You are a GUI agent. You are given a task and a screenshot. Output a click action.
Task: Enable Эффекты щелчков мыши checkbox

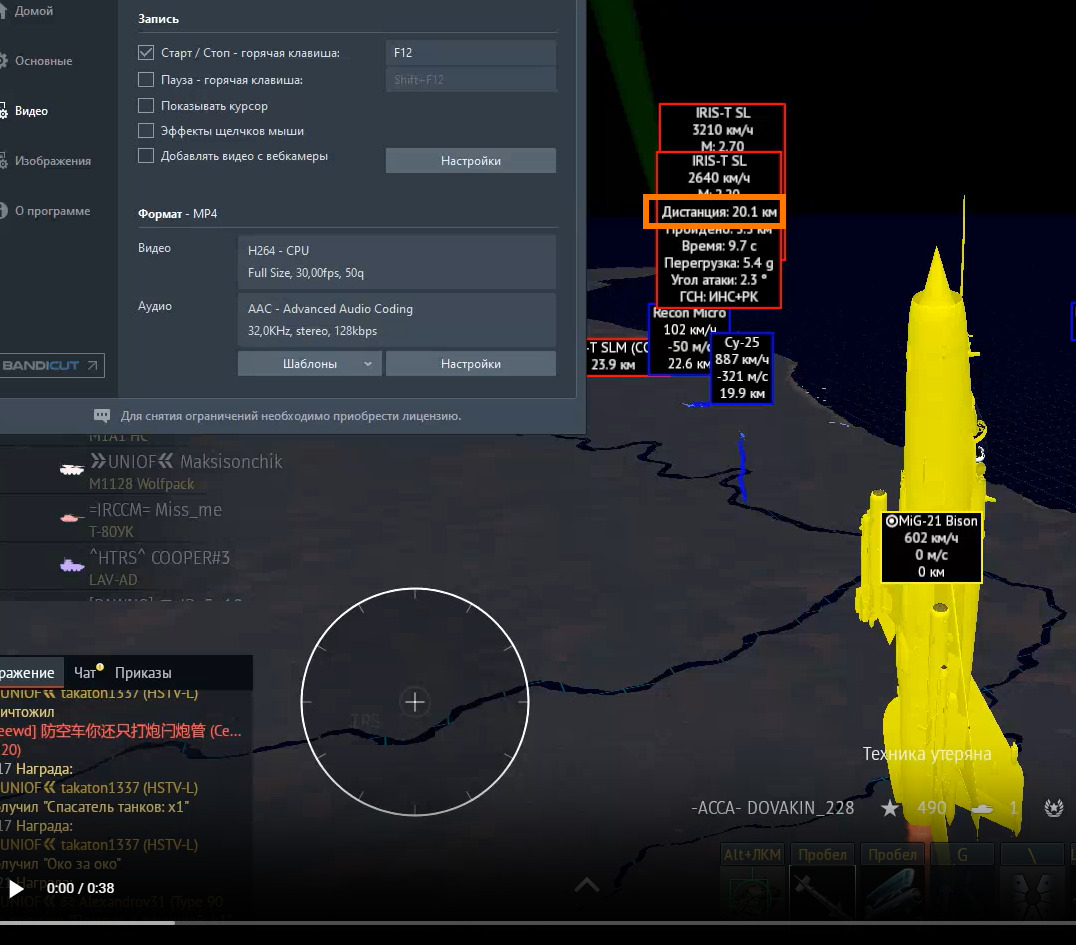(146, 131)
